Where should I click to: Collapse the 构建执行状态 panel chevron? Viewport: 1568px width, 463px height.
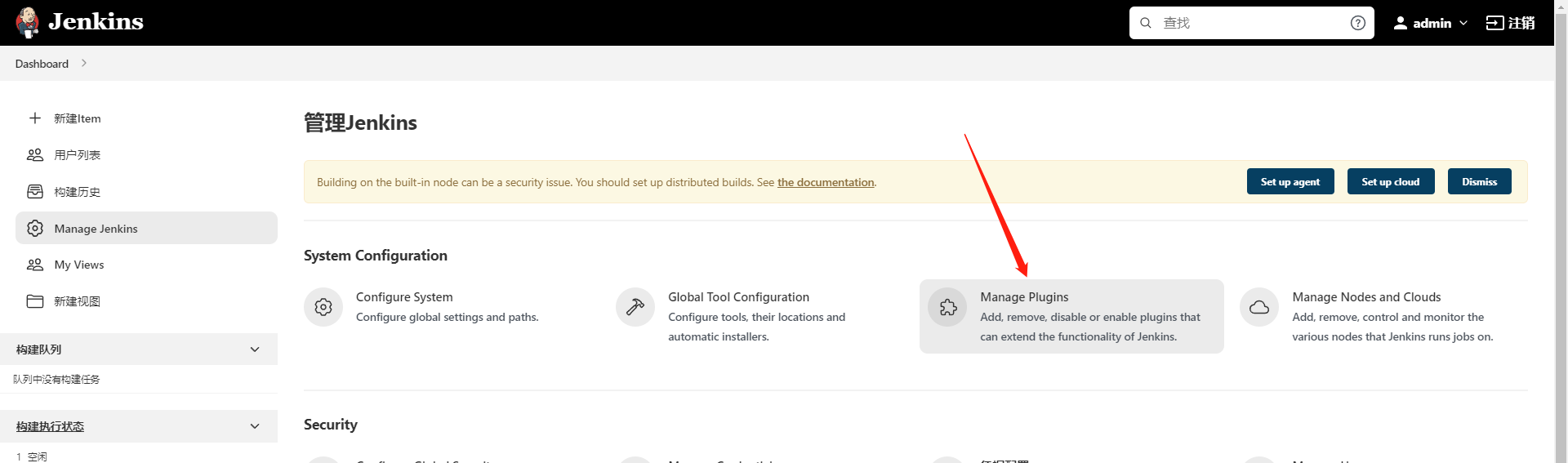255,426
